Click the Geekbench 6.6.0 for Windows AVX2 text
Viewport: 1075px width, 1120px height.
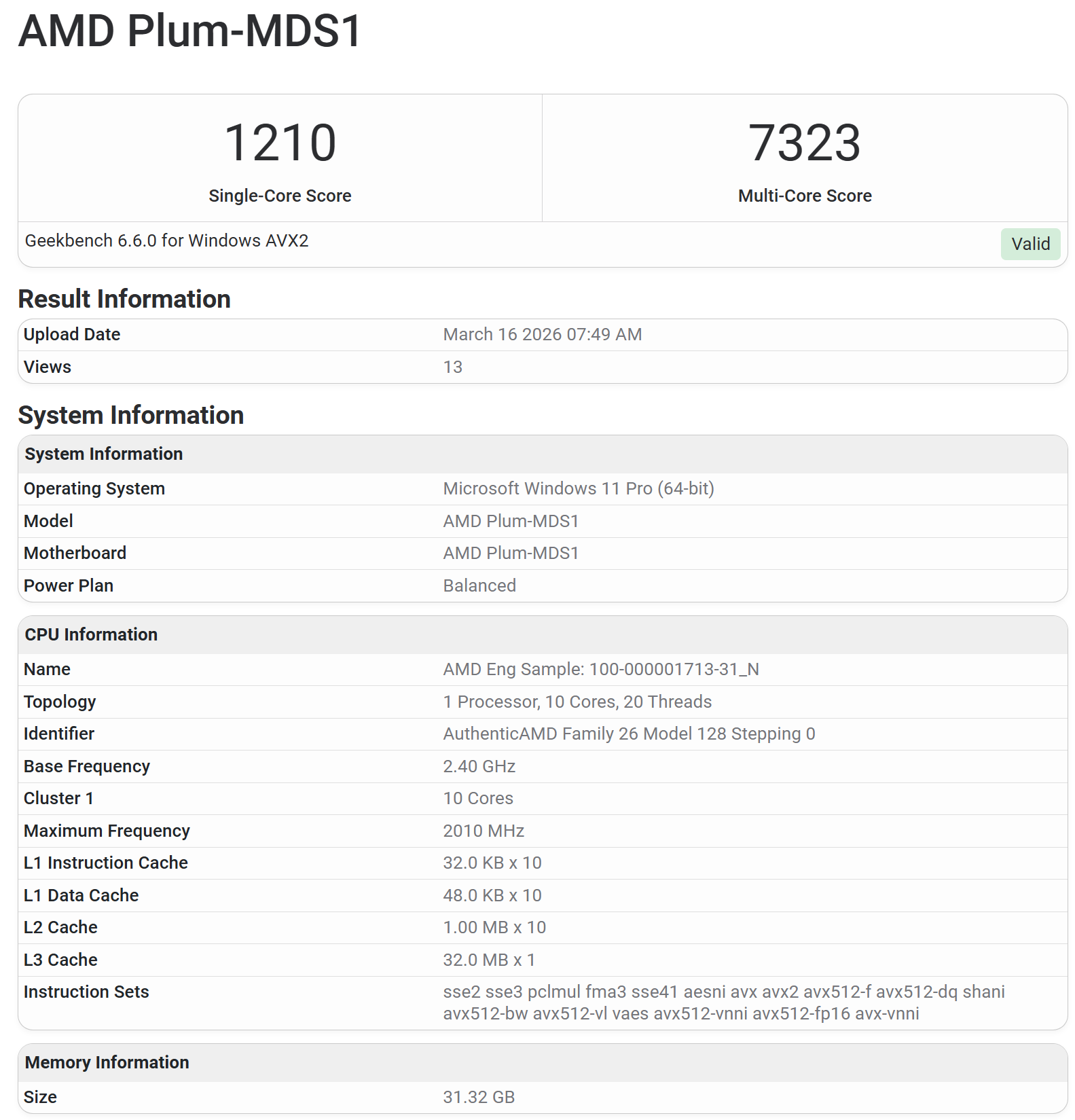[166, 241]
